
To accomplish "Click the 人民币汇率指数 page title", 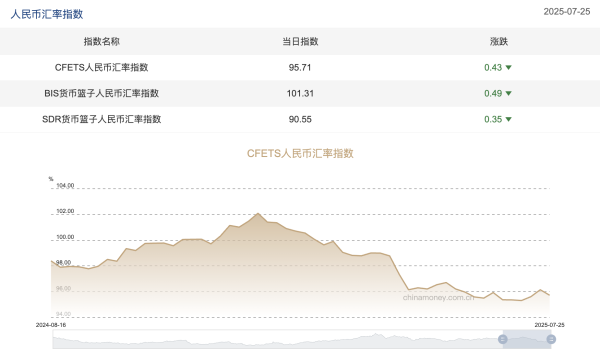I will [x=47, y=14].
